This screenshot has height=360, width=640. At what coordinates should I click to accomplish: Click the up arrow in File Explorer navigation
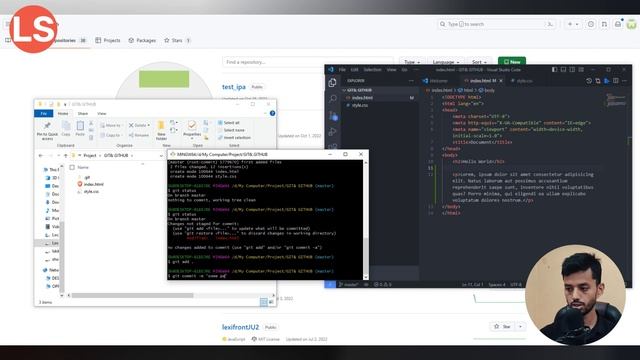pos(66,156)
